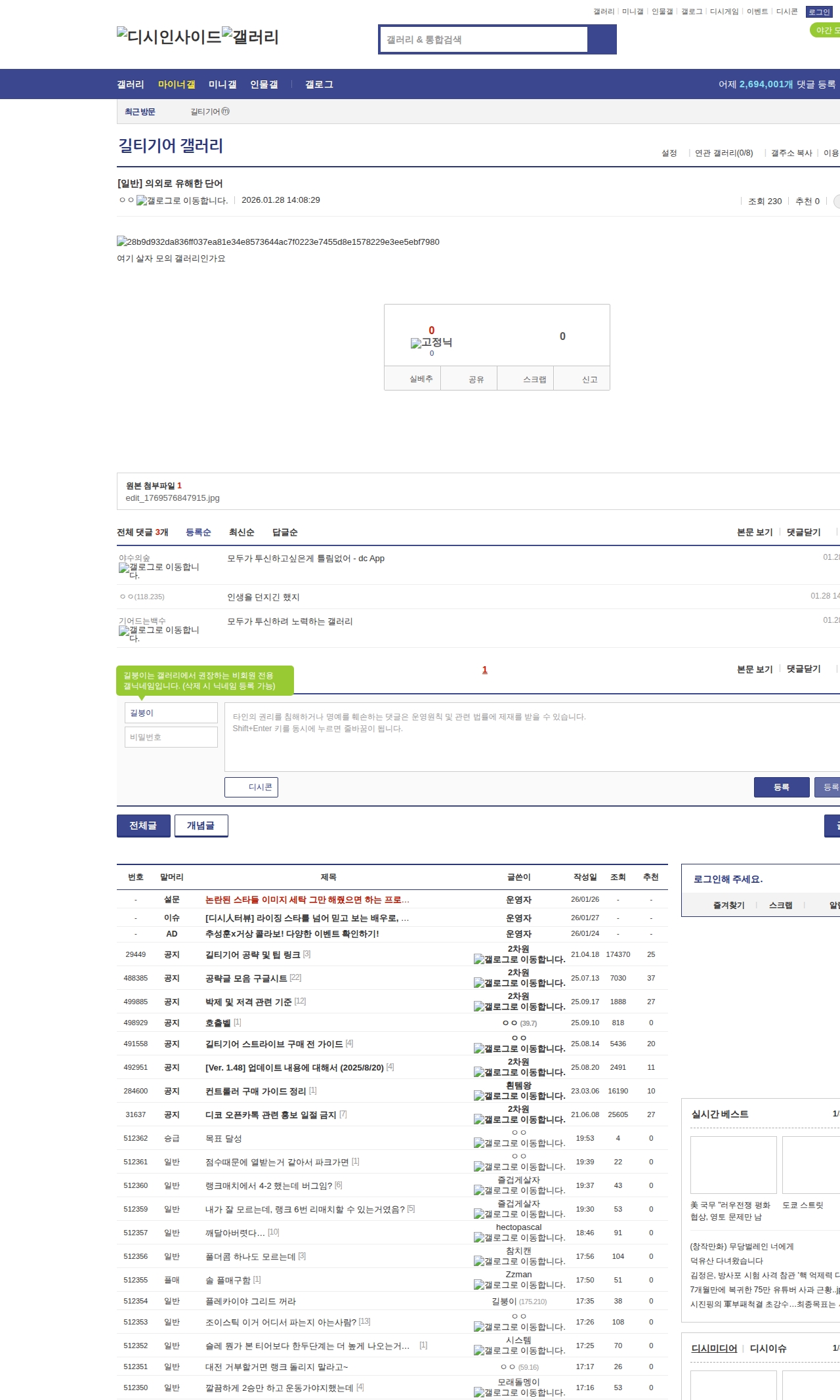Expand the 최근 방문 list

click(140, 112)
